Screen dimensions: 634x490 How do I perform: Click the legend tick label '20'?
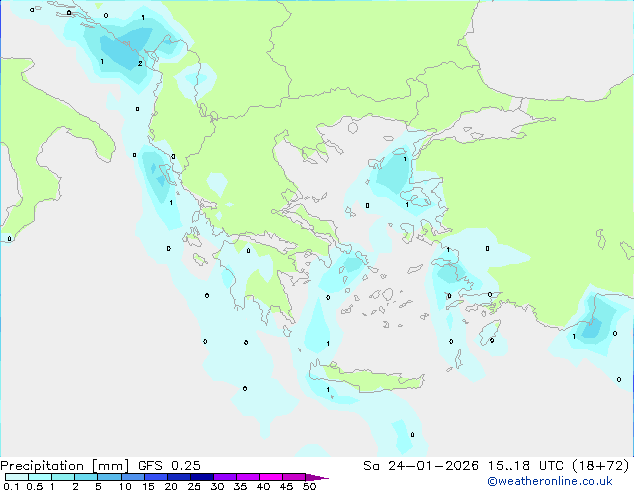171,486
